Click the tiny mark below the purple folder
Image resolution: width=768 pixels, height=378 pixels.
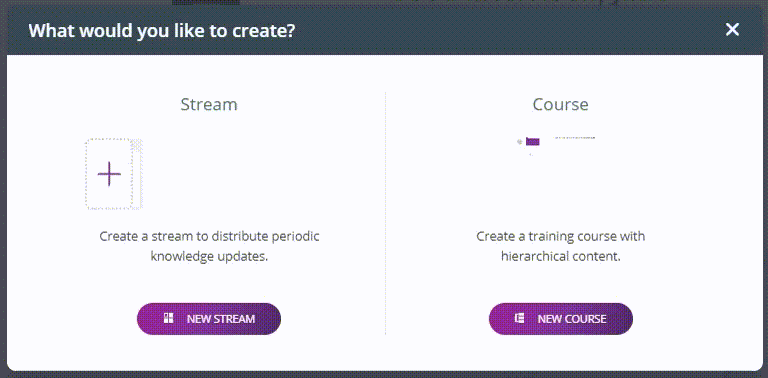[x=531, y=155]
